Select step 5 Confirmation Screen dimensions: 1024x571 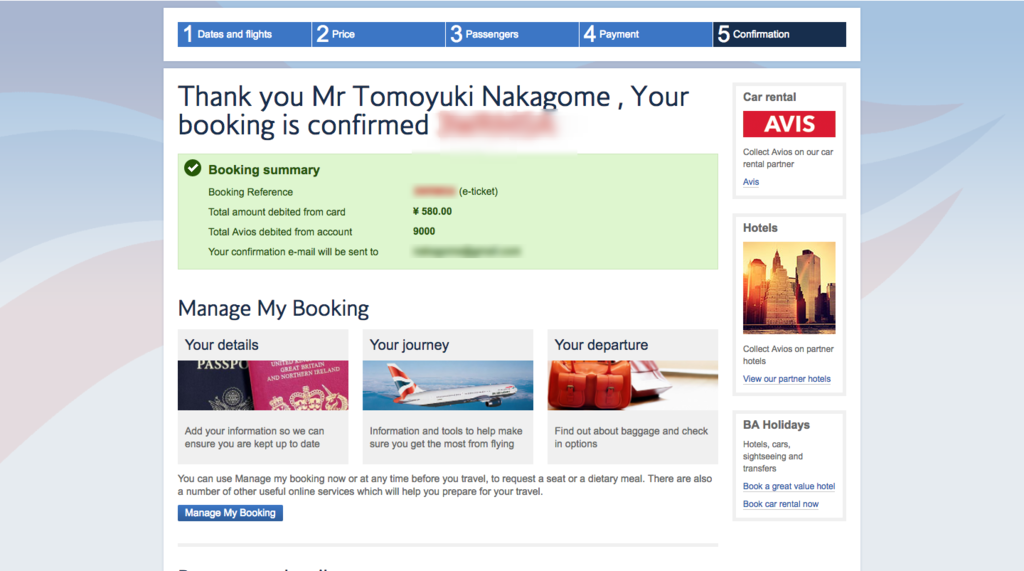[780, 34]
